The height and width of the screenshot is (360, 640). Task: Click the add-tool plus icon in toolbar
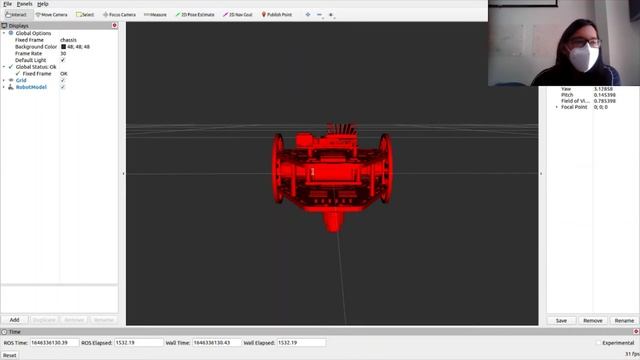click(308, 15)
